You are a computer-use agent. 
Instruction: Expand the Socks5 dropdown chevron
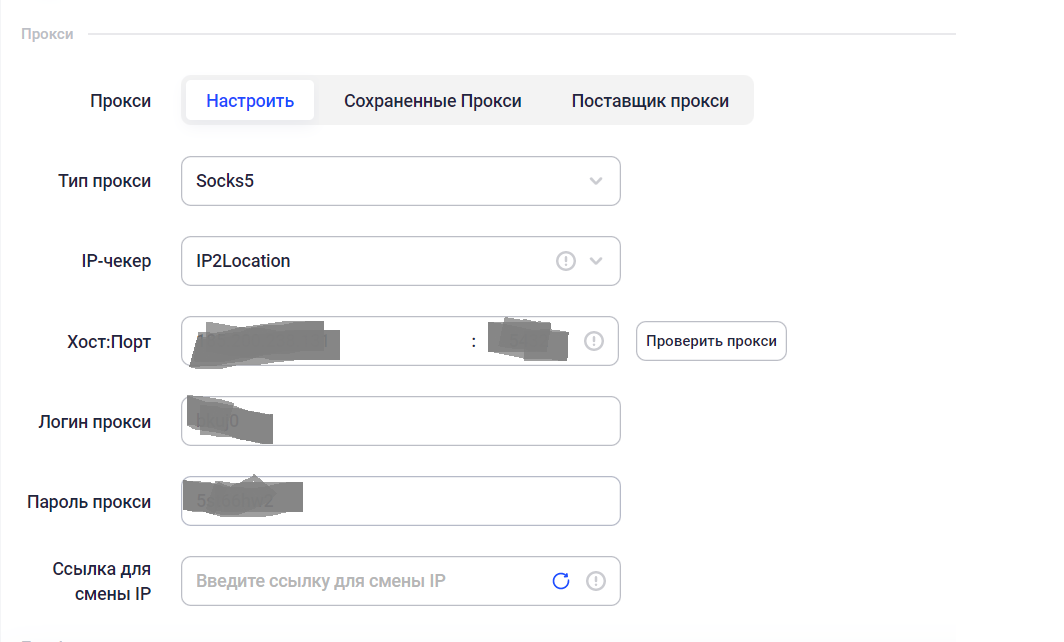click(596, 181)
